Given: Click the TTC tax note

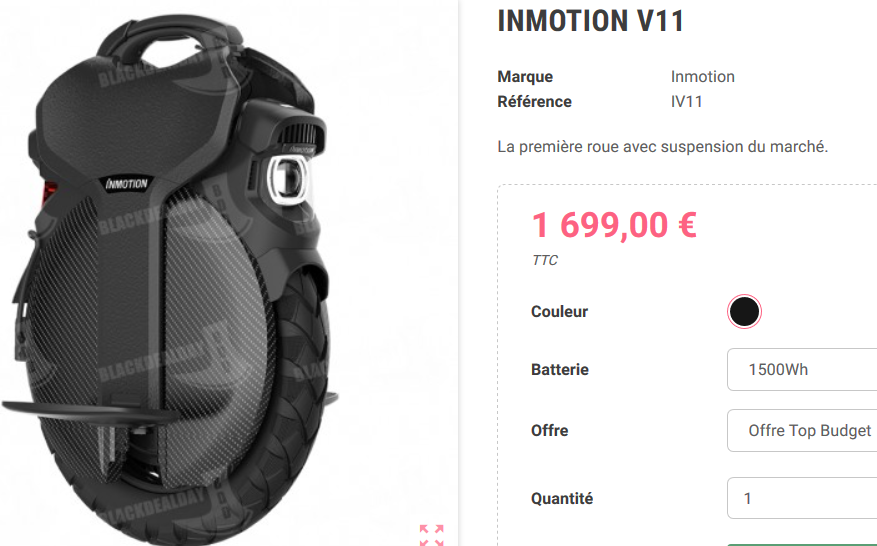Looking at the screenshot, I should click(545, 260).
